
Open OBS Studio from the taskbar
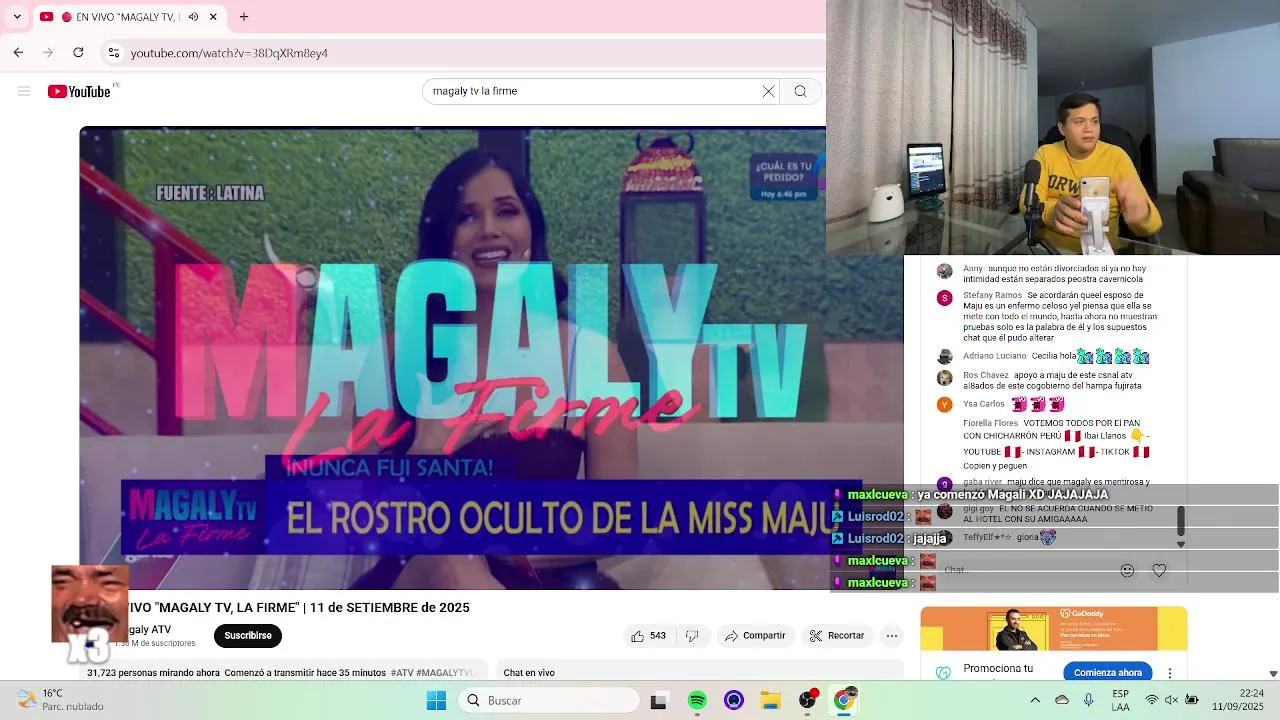coord(808,701)
